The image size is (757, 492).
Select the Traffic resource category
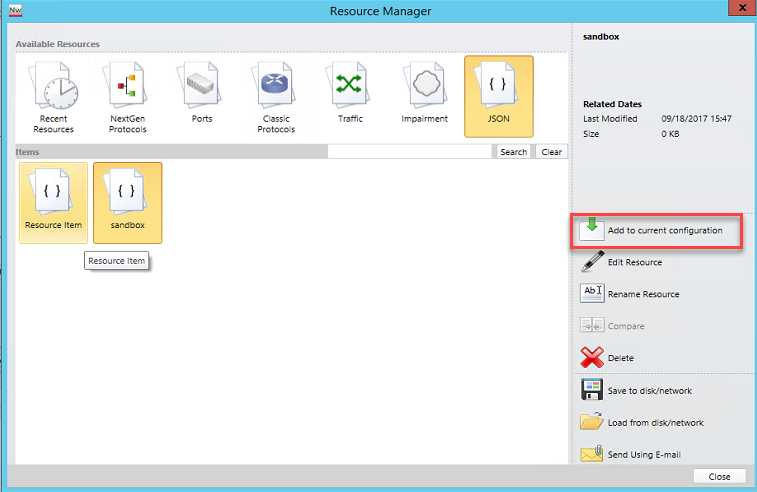pyautogui.click(x=350, y=96)
